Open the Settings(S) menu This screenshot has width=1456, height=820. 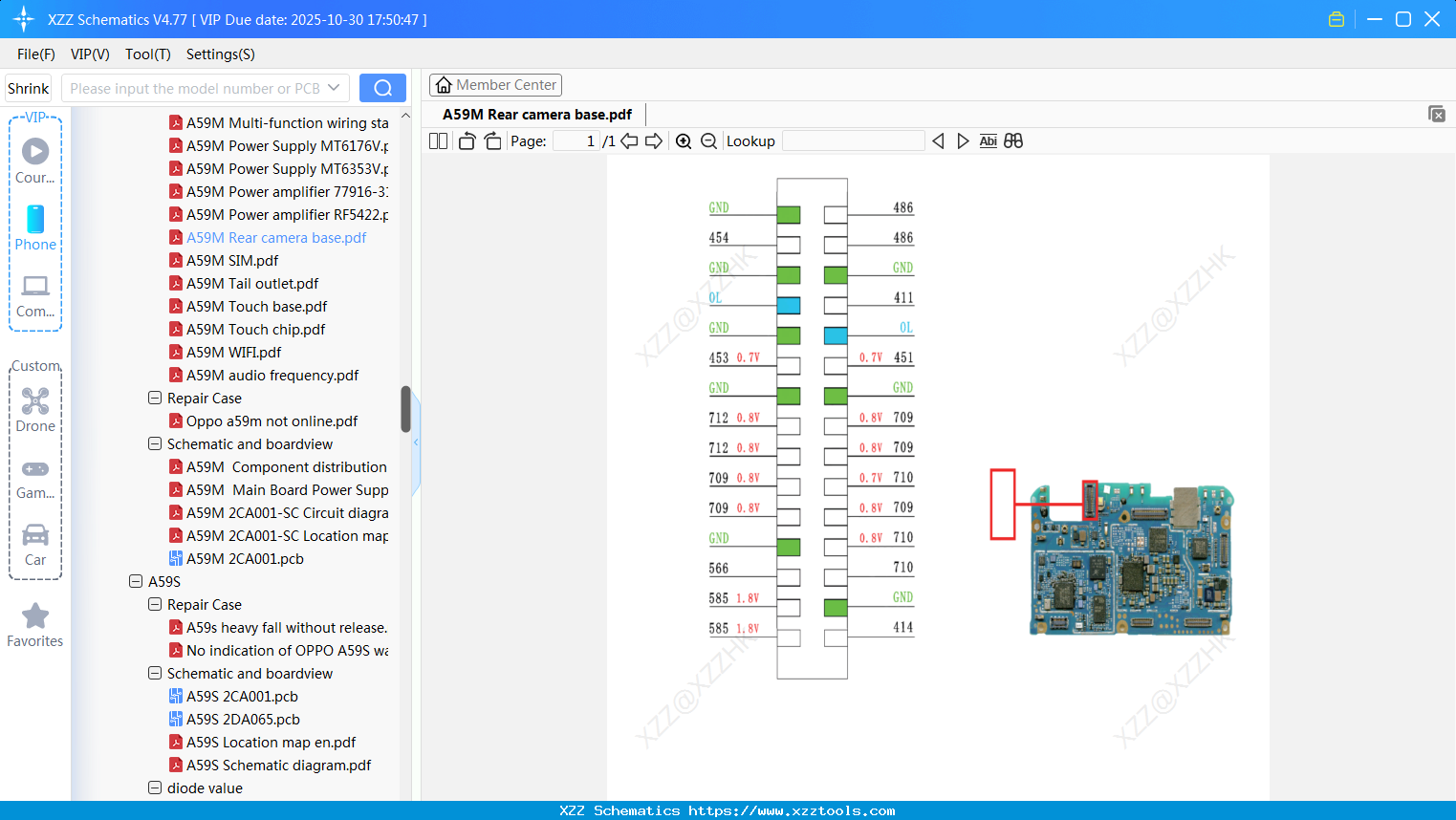221,54
